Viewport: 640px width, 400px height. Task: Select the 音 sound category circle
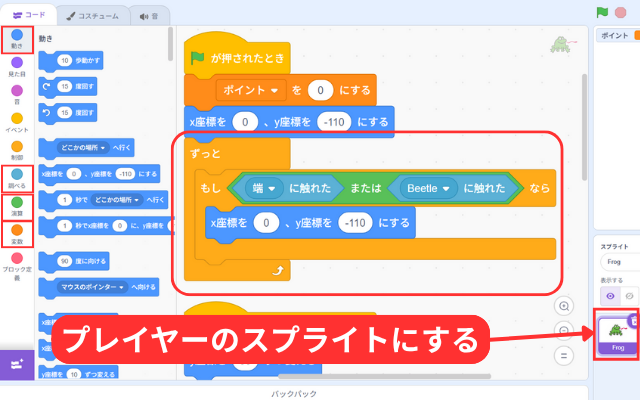click(17, 90)
